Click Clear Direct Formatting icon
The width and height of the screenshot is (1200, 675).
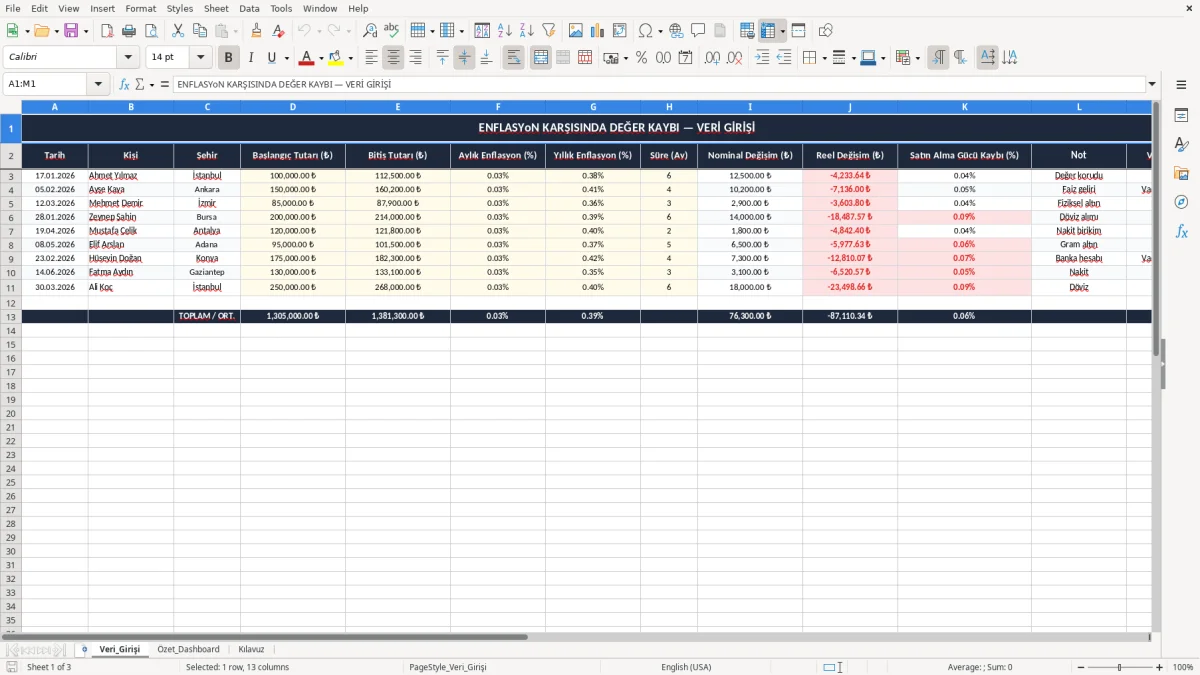click(279, 31)
